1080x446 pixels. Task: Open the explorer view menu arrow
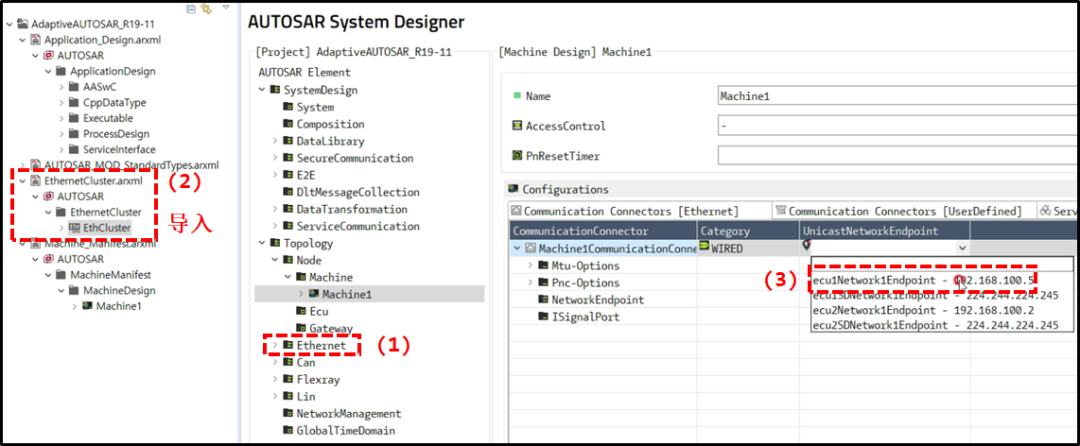click(226, 8)
